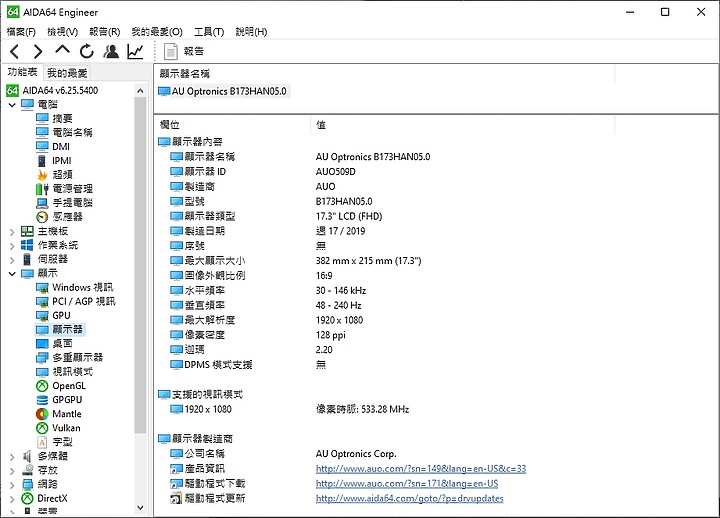
Task: Open the graph chart toolbar icon
Action: [135, 51]
